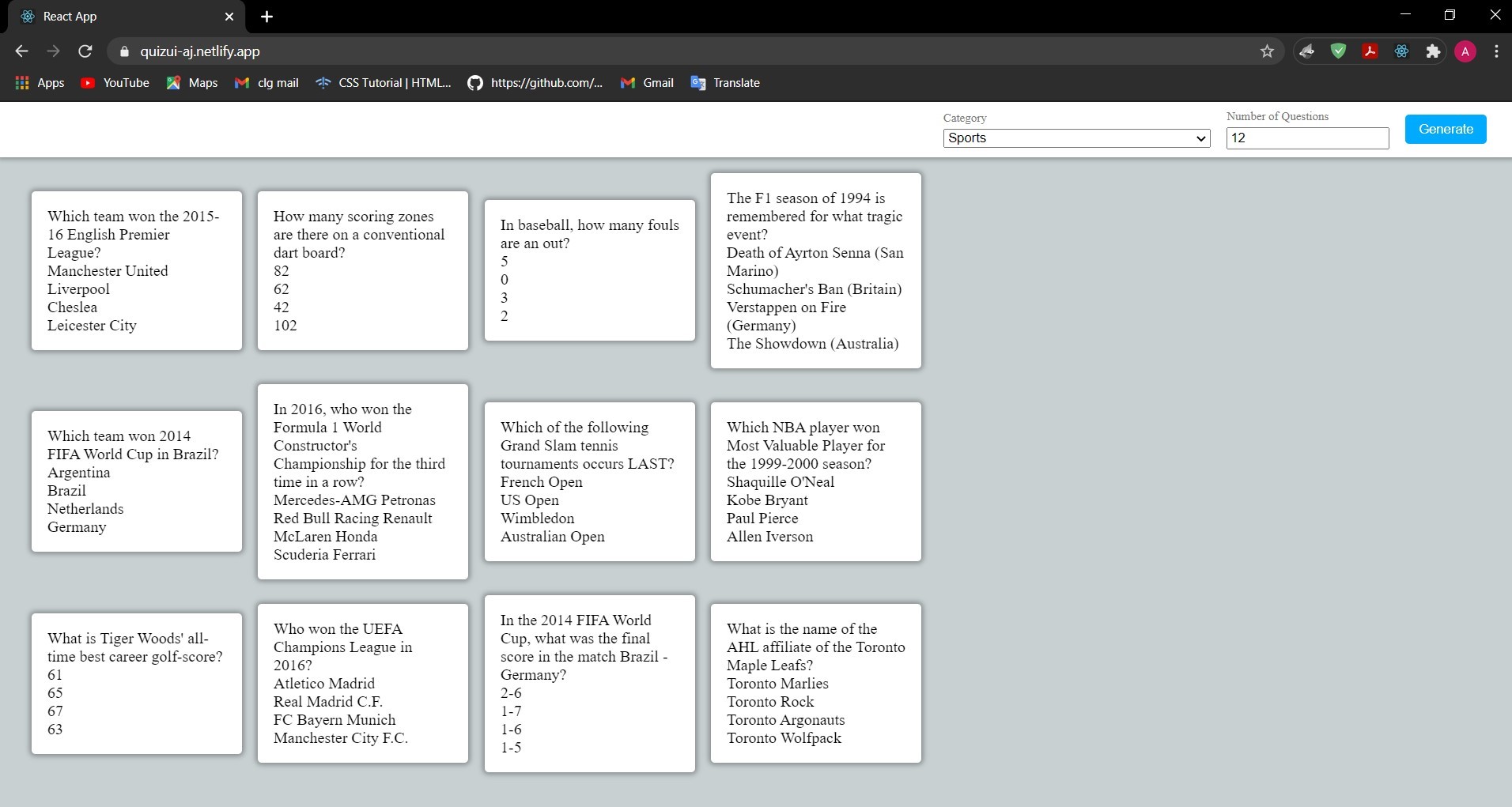
Task: Open a new browser tab
Action: (266, 16)
